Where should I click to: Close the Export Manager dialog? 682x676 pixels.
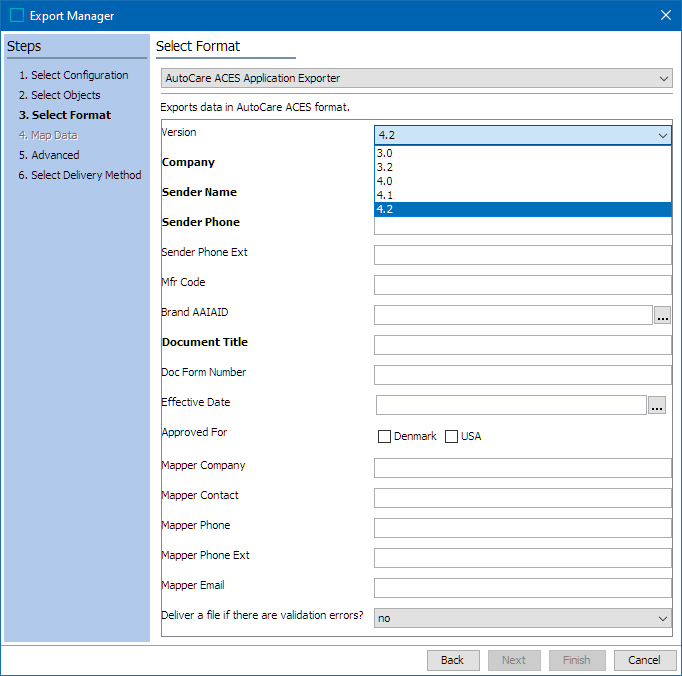pyautogui.click(x=665, y=15)
